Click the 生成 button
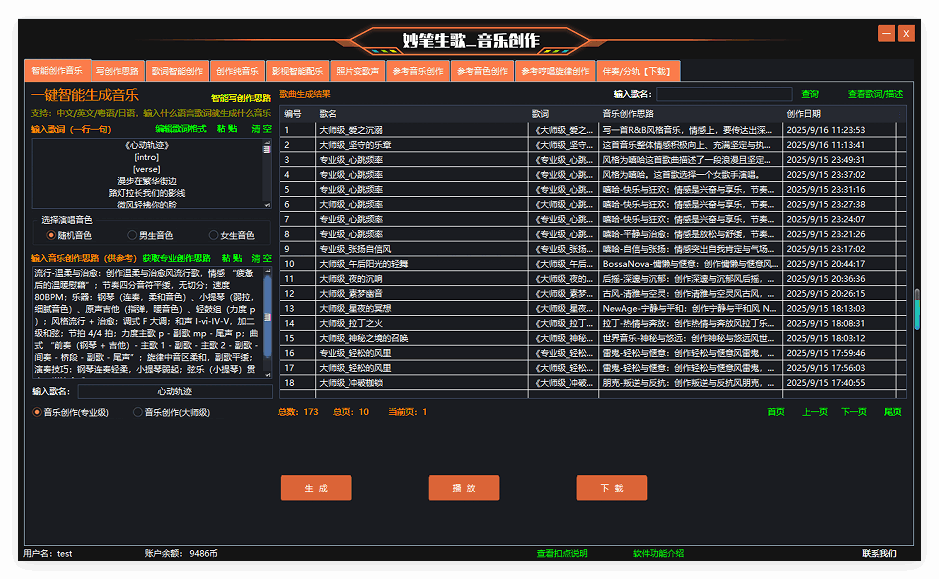The height and width of the screenshot is (579, 939). pyautogui.click(x=316, y=488)
